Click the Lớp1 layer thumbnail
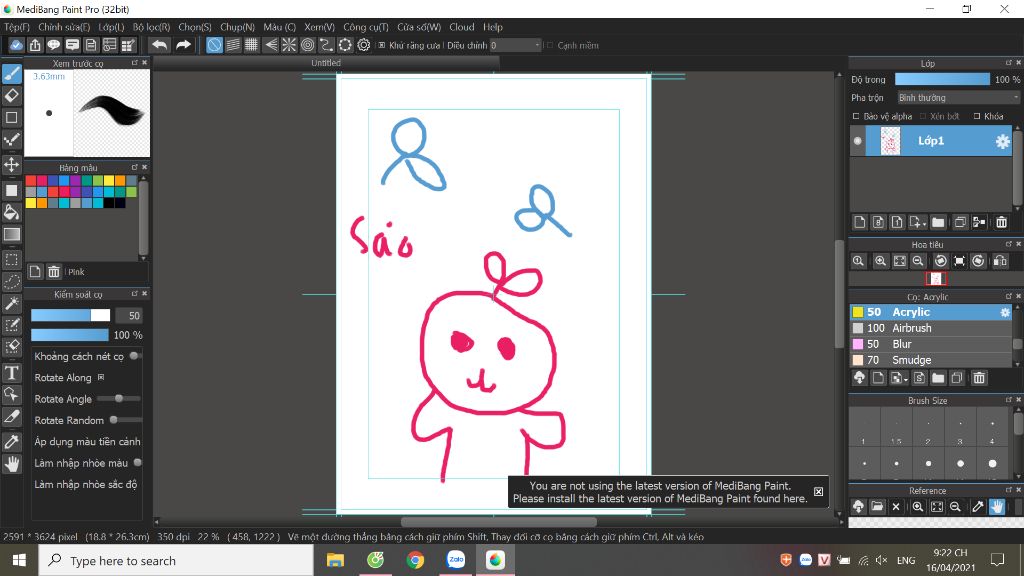The image size is (1024, 576). tap(890, 141)
